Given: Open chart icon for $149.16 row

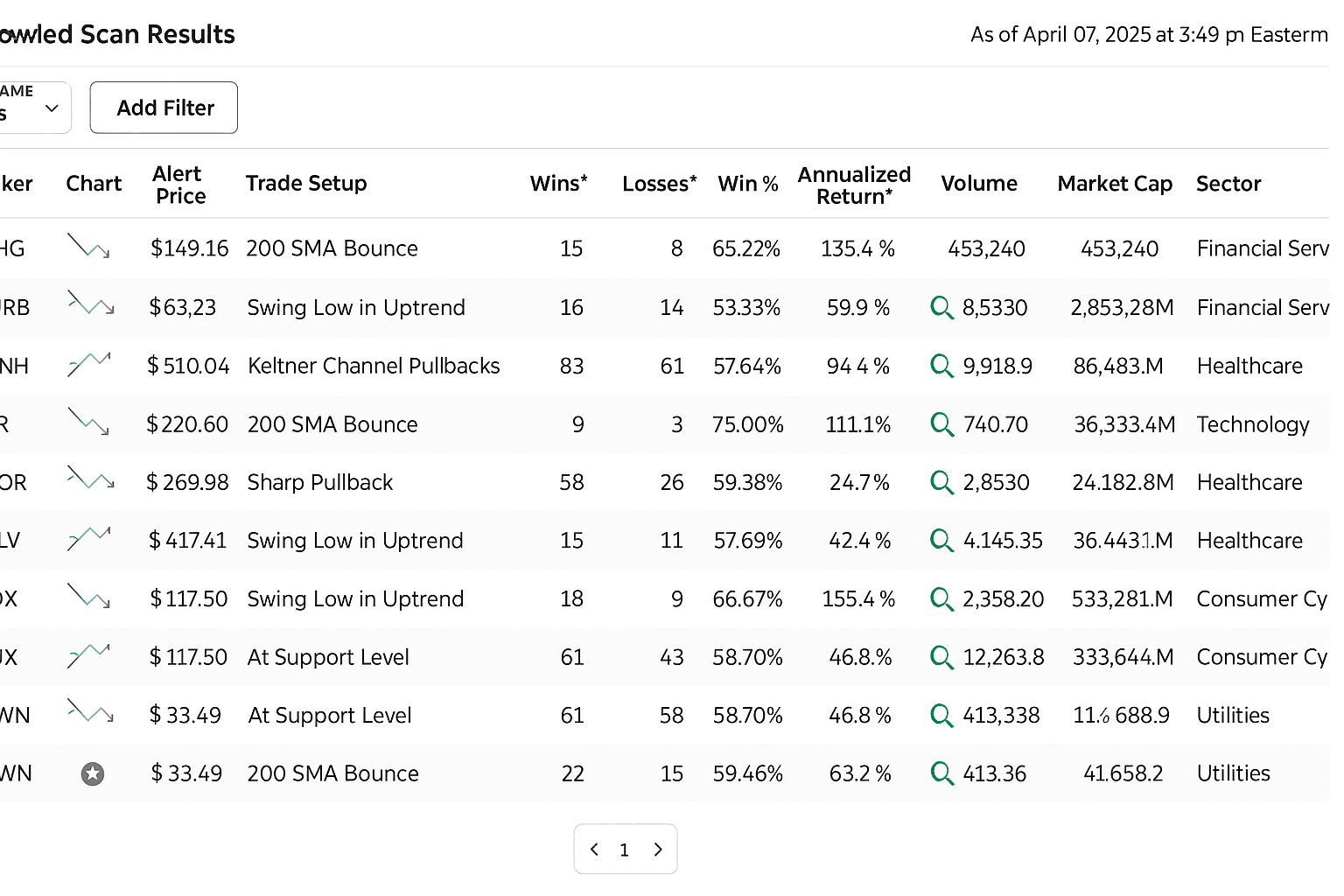Looking at the screenshot, I should 89,247.
